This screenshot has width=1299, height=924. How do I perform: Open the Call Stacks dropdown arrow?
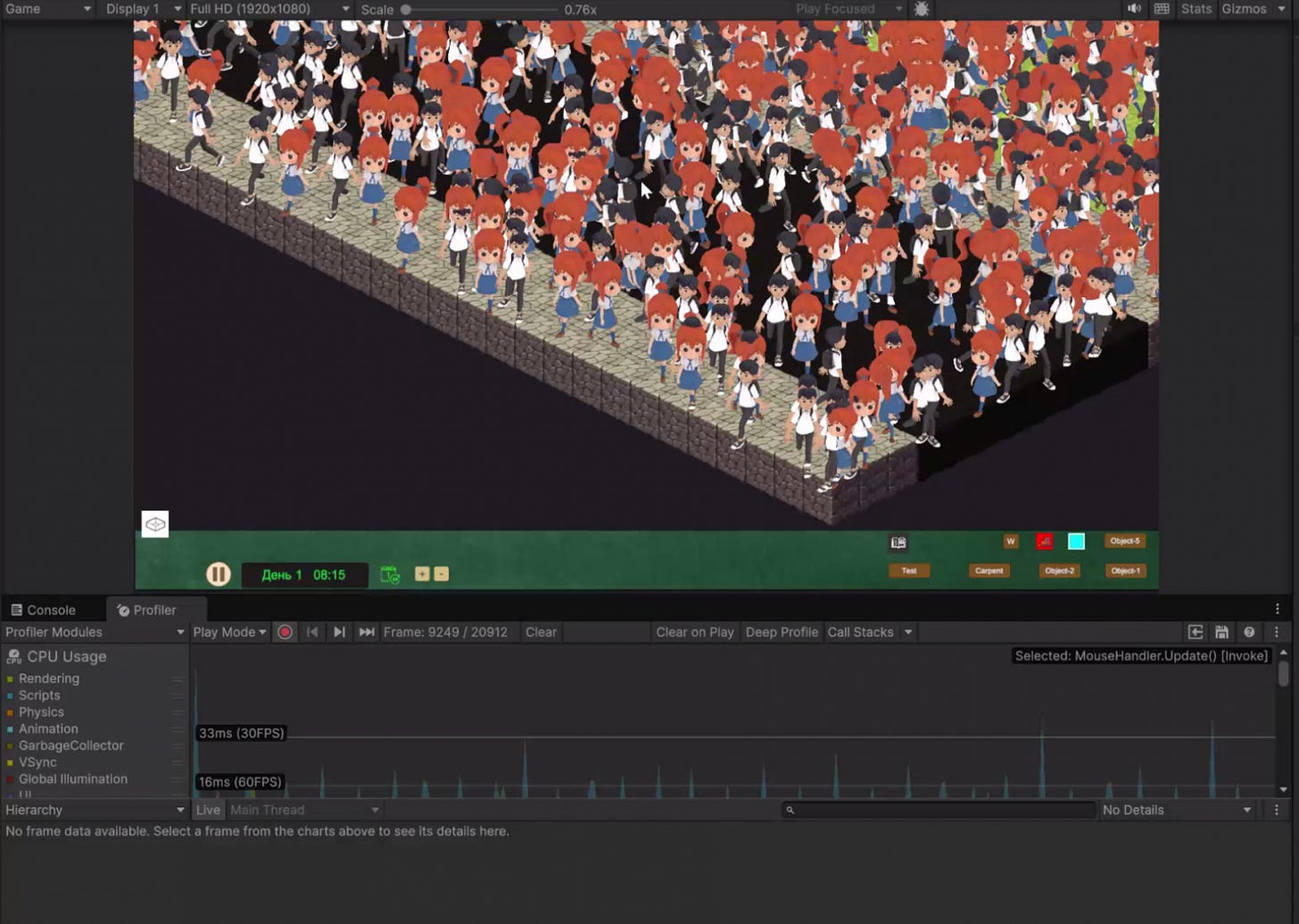tap(908, 631)
